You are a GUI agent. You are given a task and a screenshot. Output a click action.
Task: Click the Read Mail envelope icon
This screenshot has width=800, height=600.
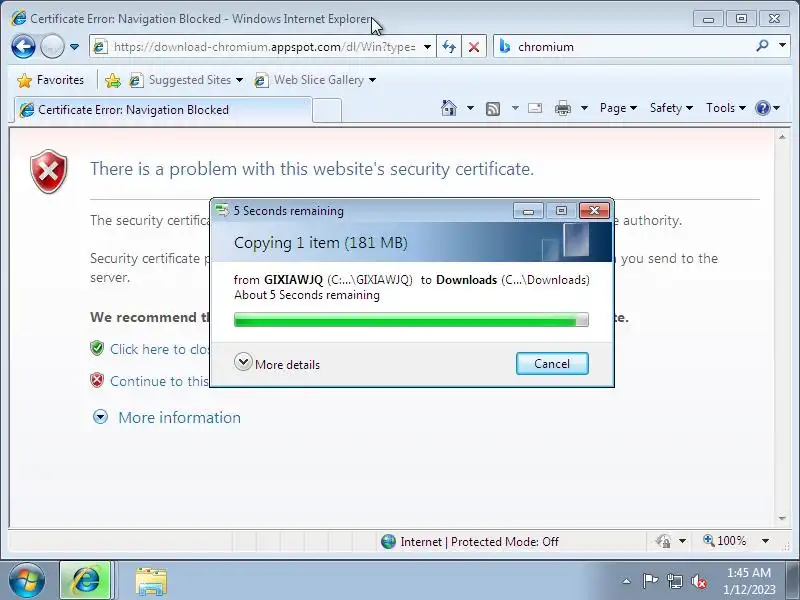535,108
